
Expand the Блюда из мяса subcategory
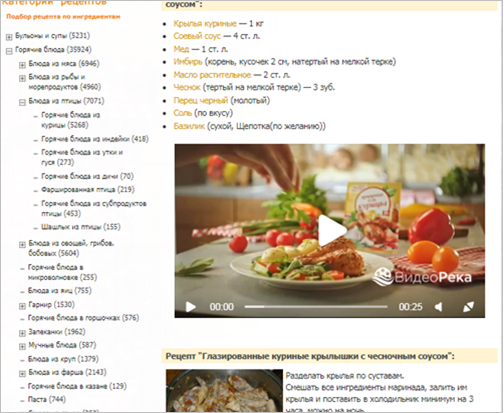click(22, 65)
